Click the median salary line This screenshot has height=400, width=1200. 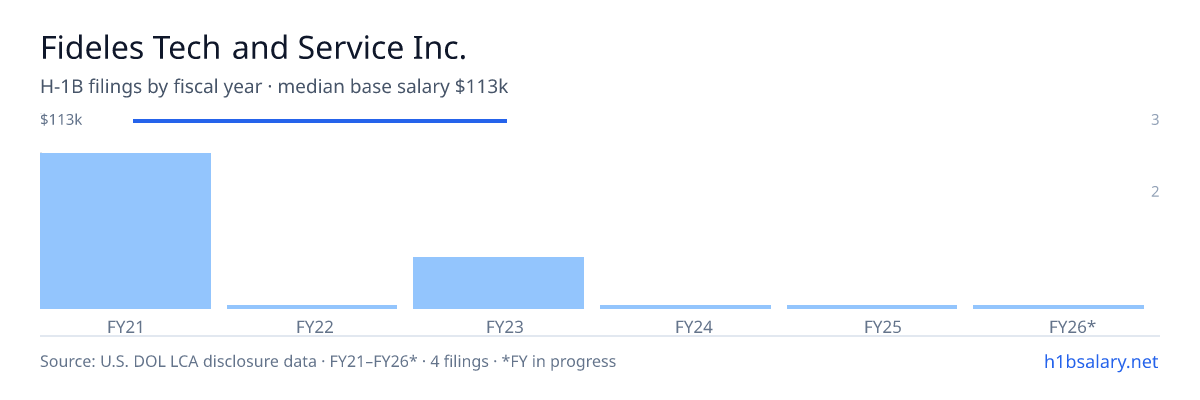coord(320,121)
